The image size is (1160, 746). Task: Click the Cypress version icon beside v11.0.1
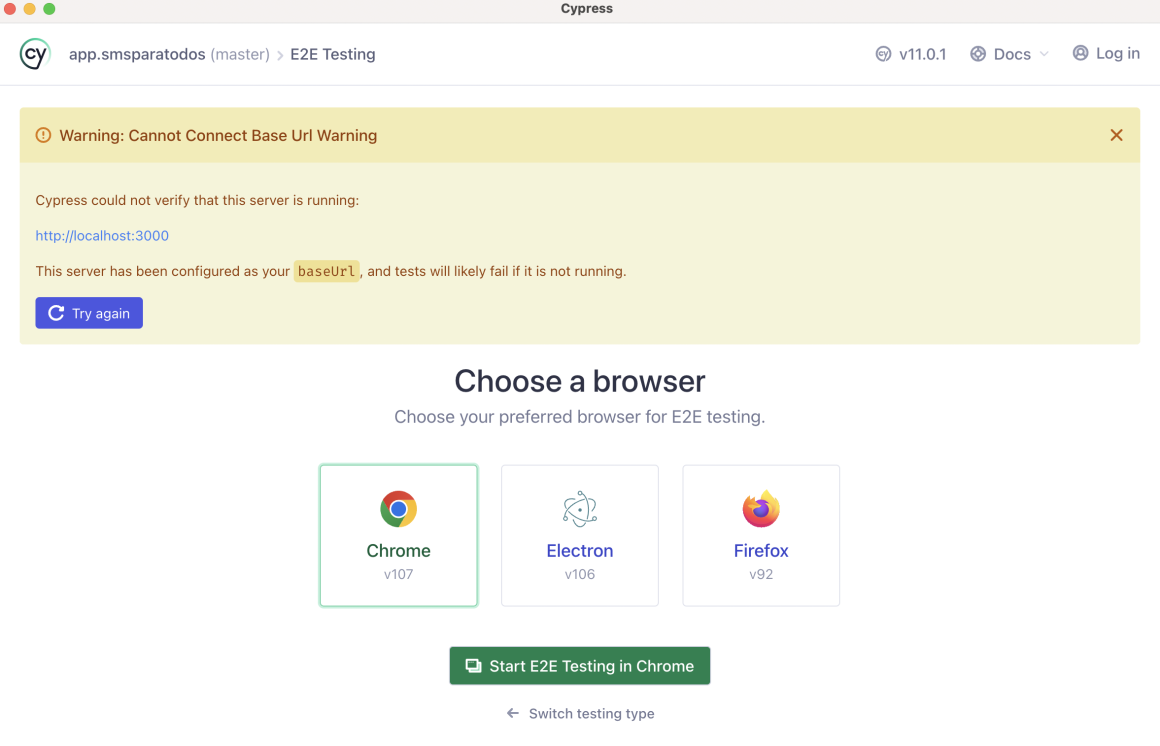tap(883, 54)
